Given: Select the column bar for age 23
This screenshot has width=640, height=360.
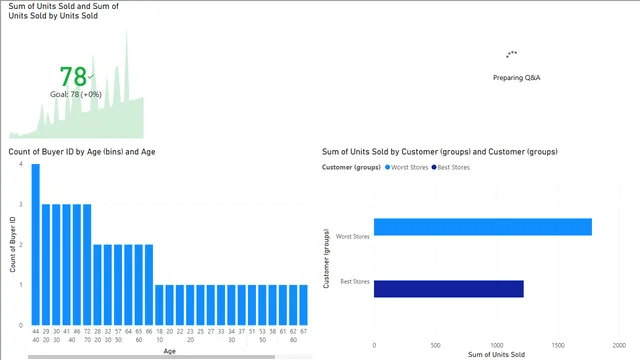Looking at the screenshot, I should [190, 305].
